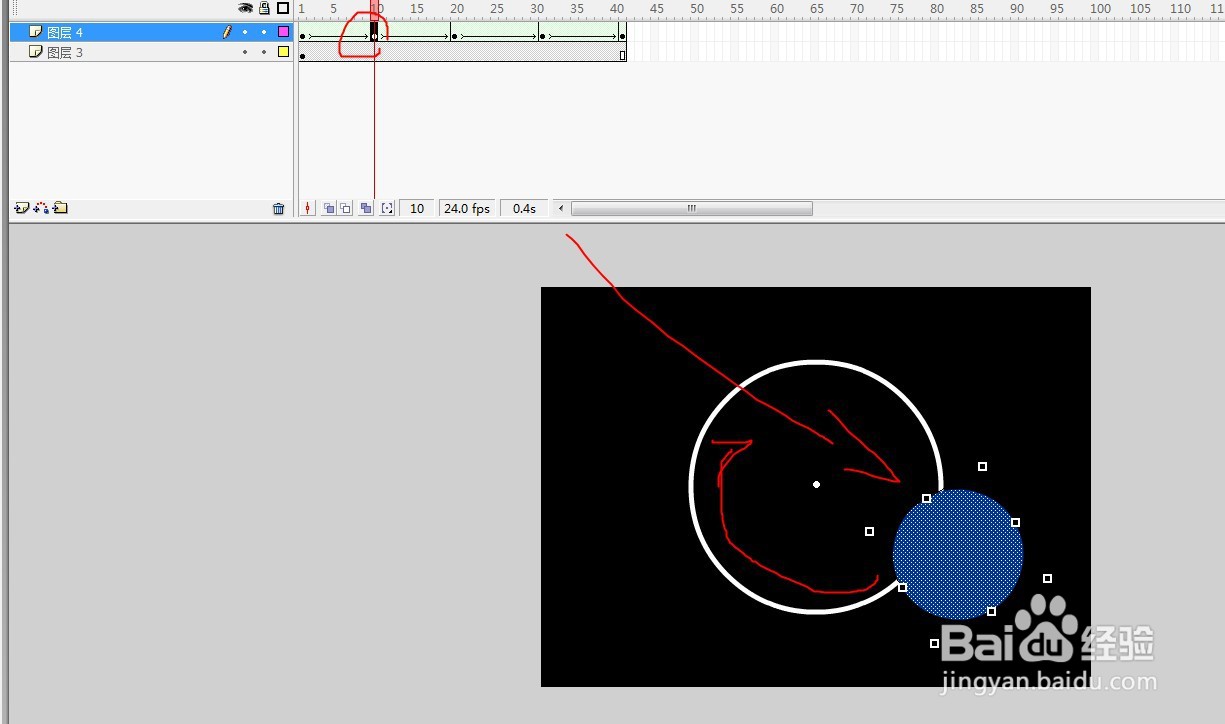Screen dimensions: 1225x724
Task: Click the add motion guide layer icon
Action: pos(42,208)
